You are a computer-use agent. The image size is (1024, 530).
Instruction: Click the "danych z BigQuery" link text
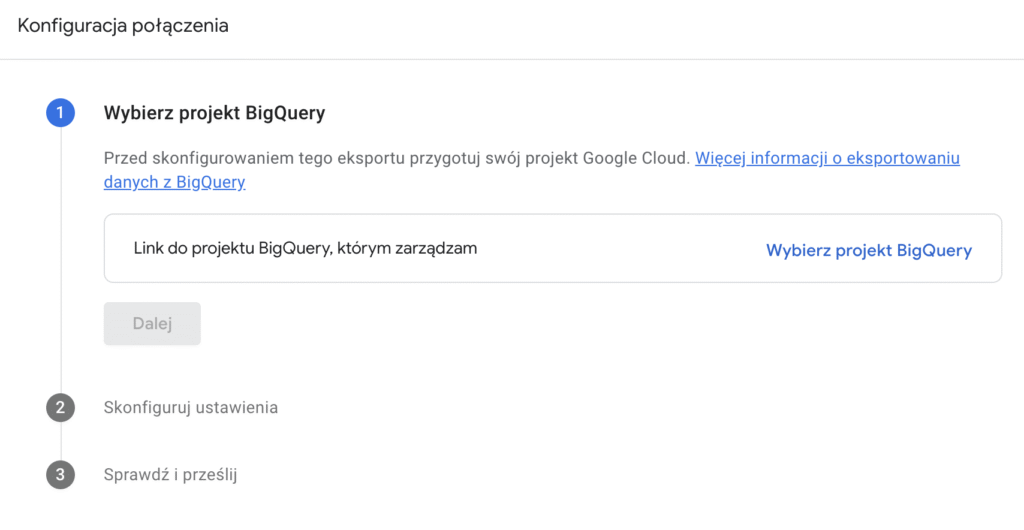(x=174, y=182)
